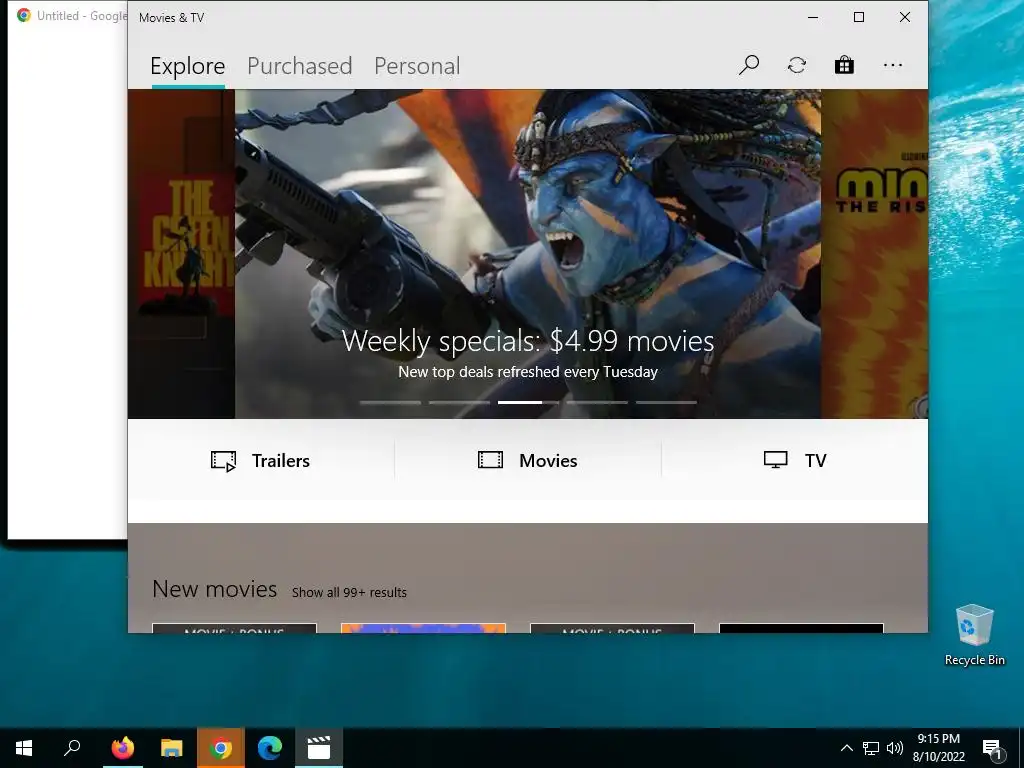Switch to the Personal tab
Viewport: 1024px width, 768px height.
point(417,66)
